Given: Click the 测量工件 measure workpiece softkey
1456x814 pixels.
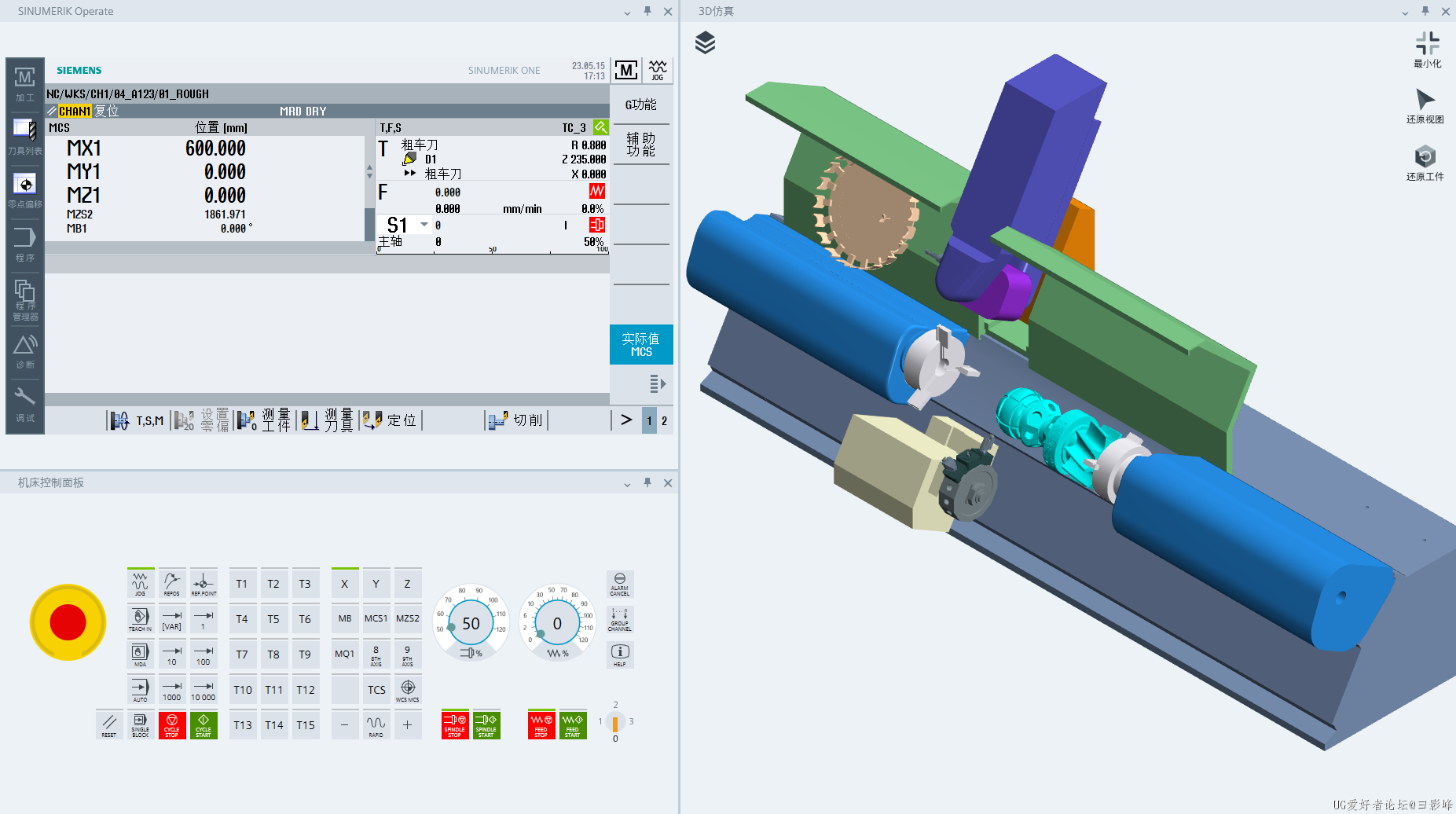Looking at the screenshot, I should pos(264,421).
